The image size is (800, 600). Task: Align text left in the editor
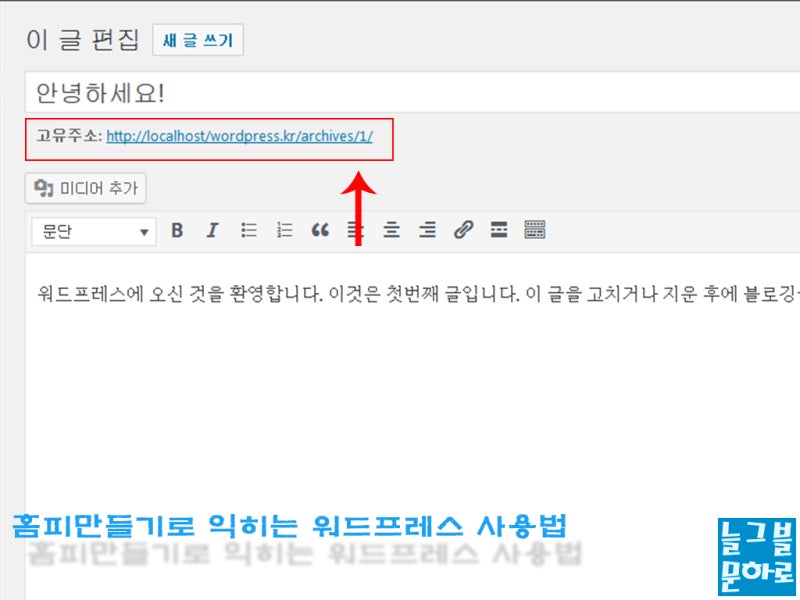click(x=356, y=230)
